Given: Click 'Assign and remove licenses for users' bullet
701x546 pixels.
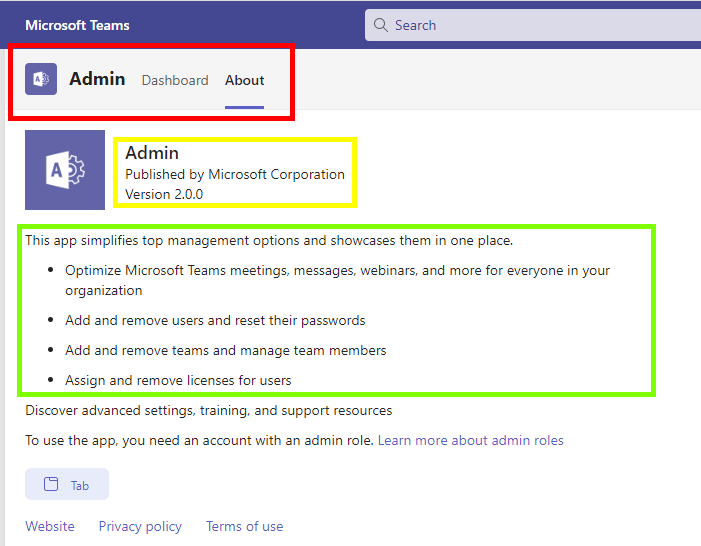Looking at the screenshot, I should 178,381.
